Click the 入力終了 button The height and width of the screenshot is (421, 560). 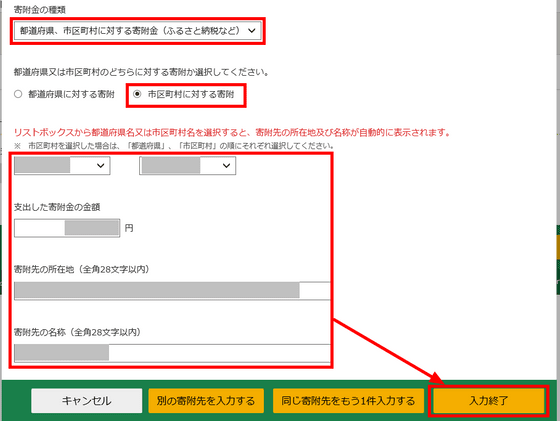[489, 401]
